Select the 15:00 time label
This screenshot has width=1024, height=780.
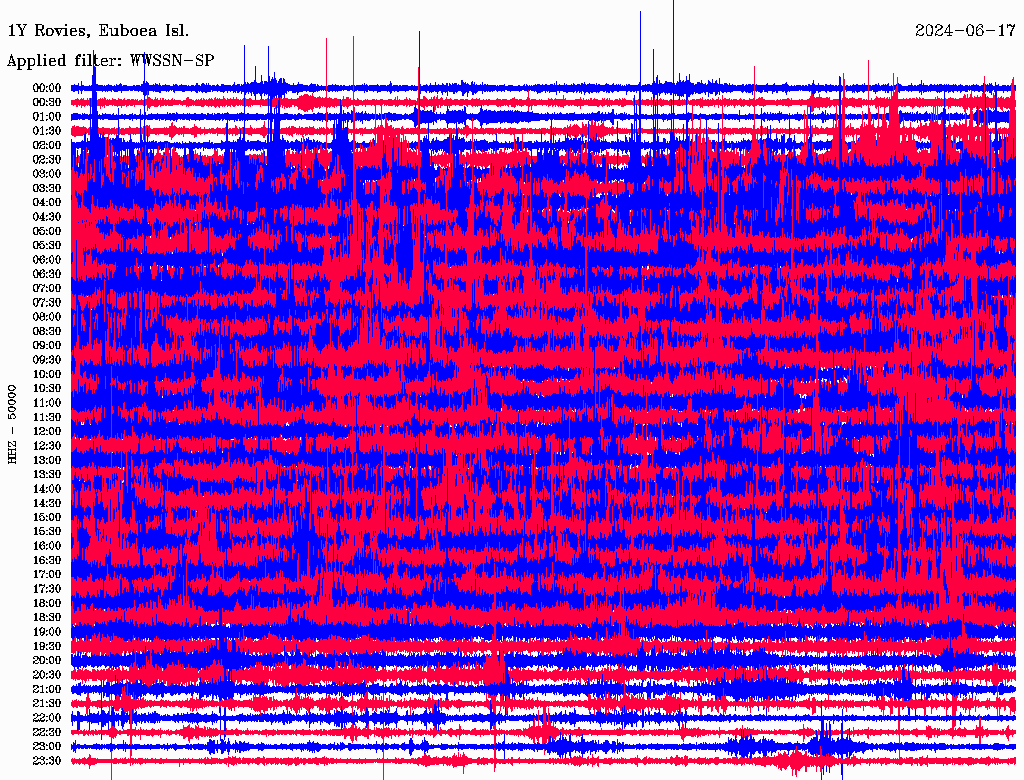click(x=47, y=517)
